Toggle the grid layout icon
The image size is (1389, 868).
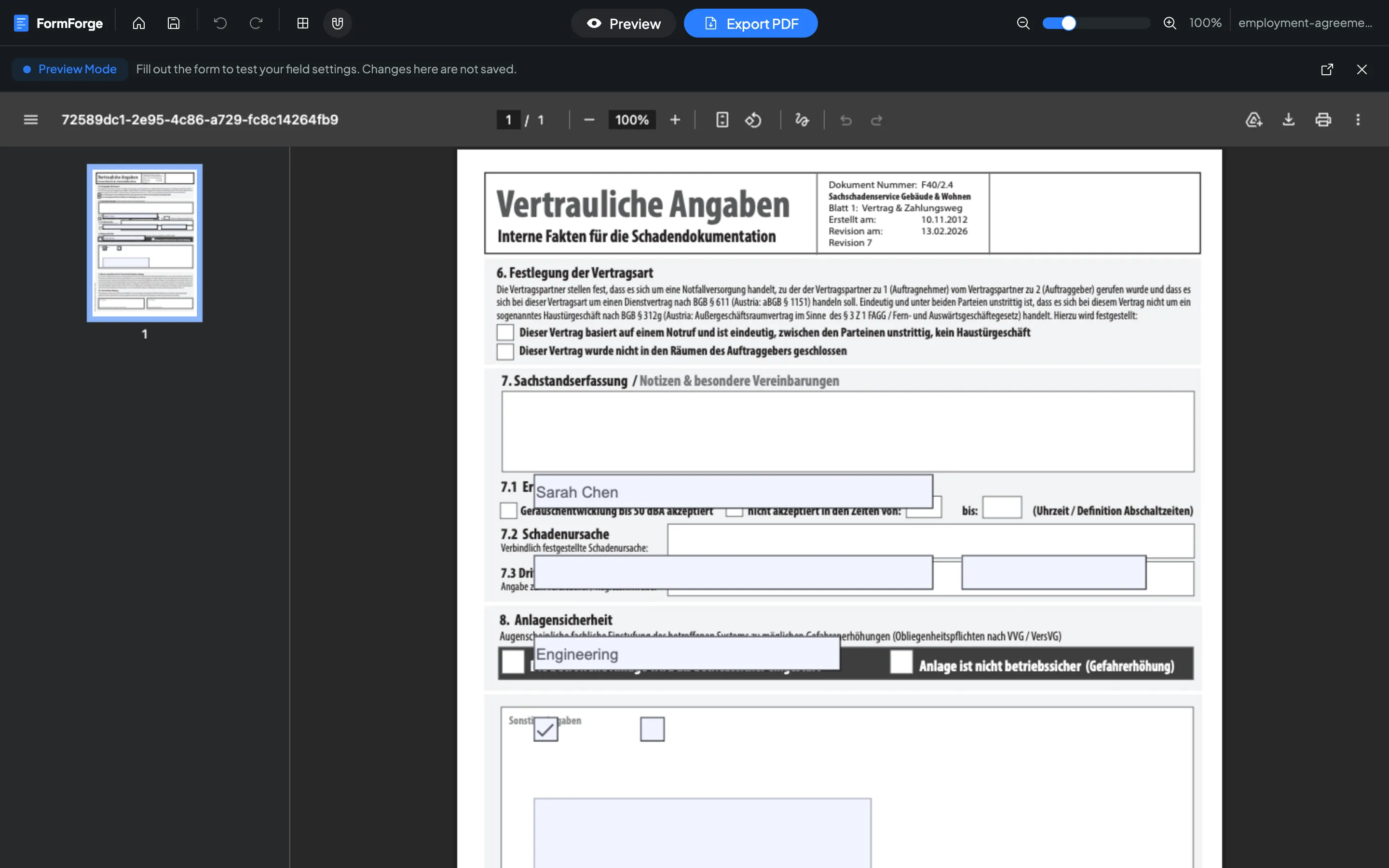pyautogui.click(x=303, y=23)
